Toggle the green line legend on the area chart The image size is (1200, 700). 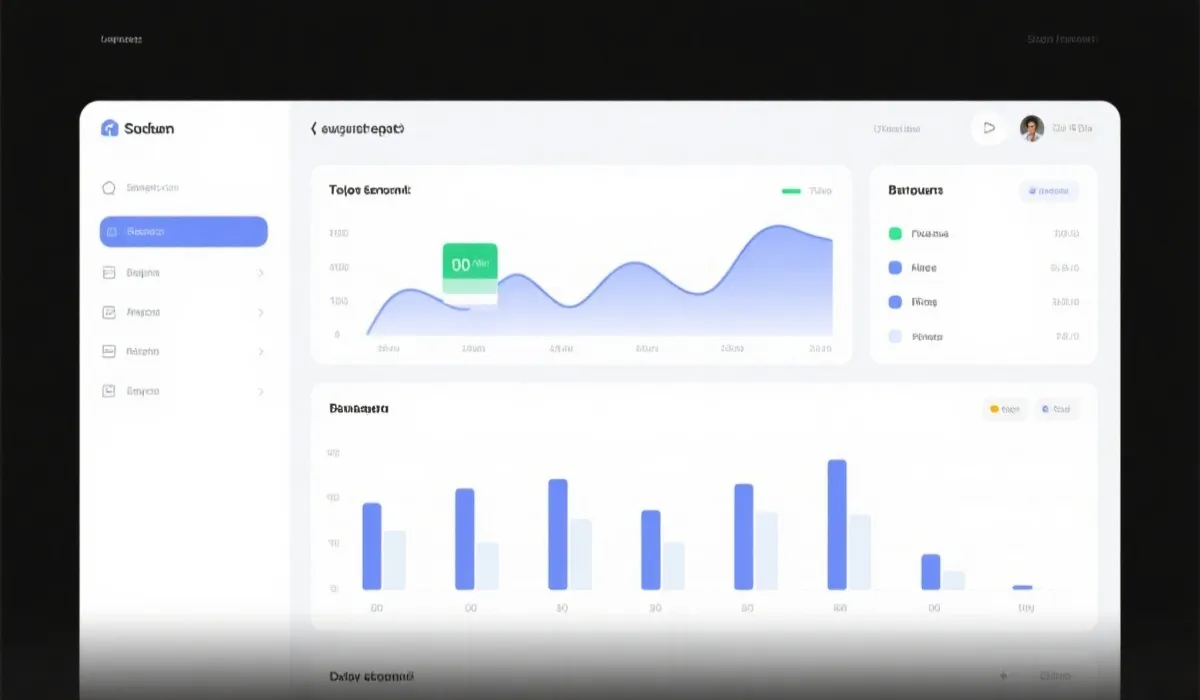point(791,190)
